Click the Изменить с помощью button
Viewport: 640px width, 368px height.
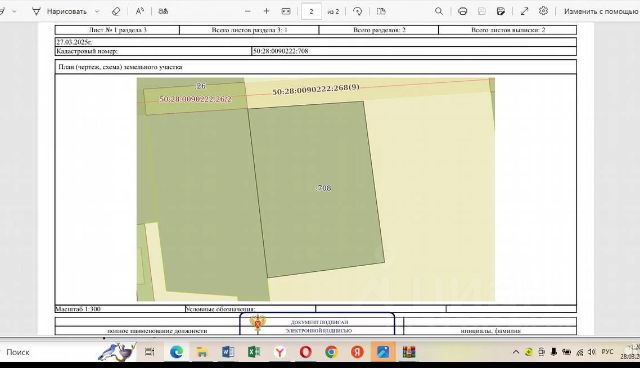pyautogui.click(x=601, y=11)
